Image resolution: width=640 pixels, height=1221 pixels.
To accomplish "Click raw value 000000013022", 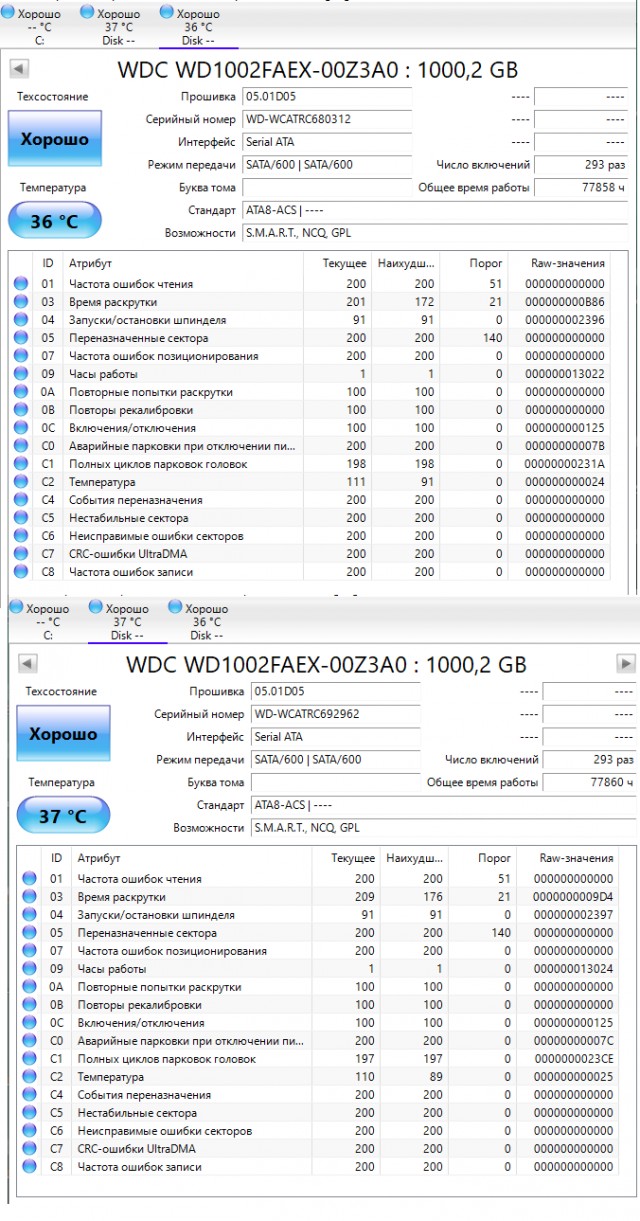I will pos(565,374).
